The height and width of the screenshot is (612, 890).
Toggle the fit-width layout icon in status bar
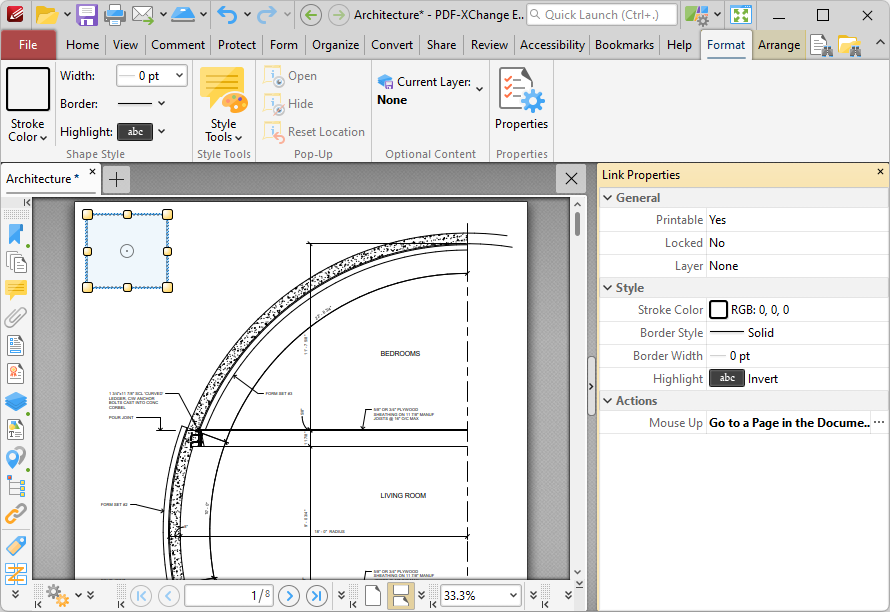(x=401, y=596)
